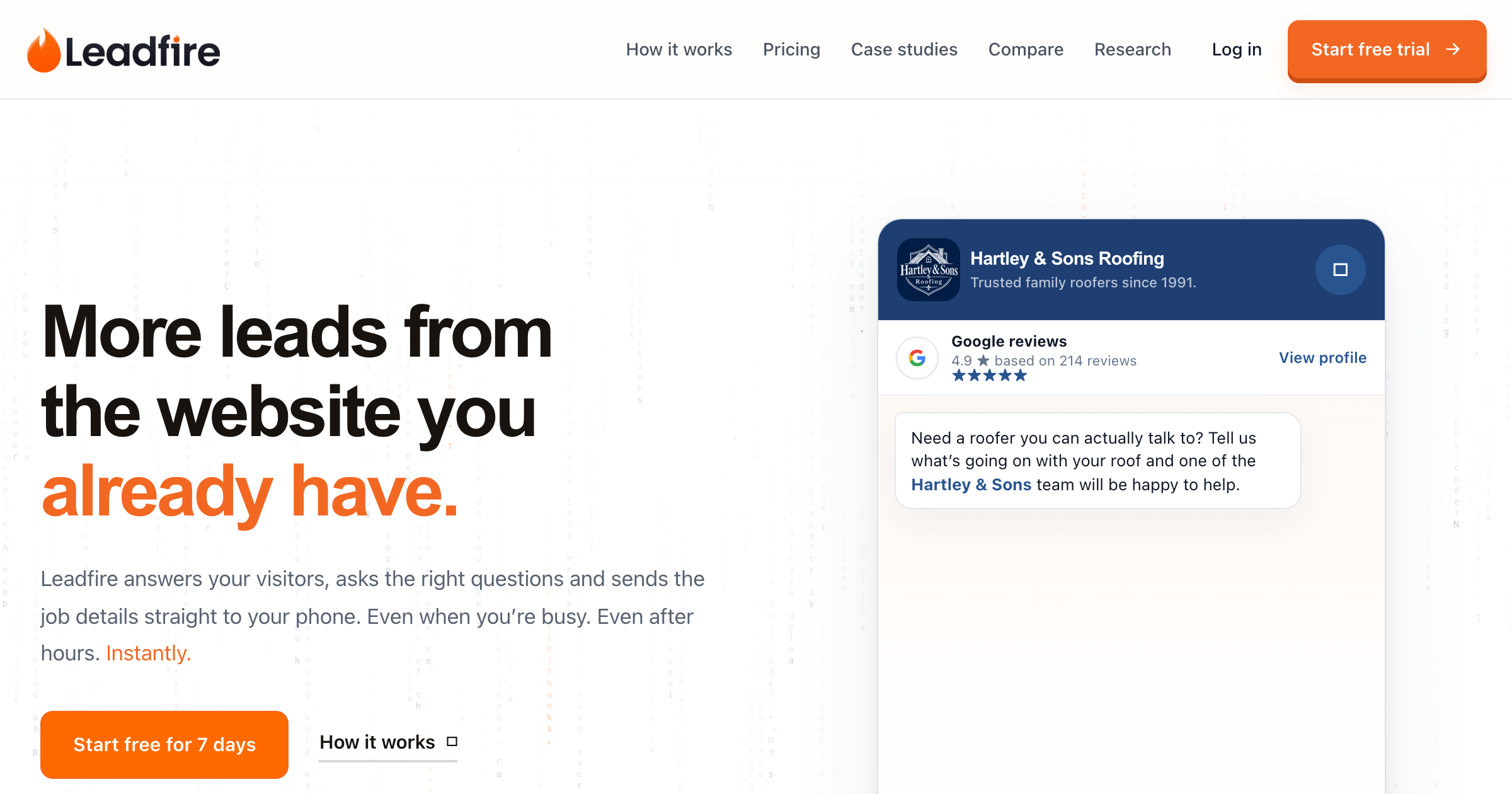Click '4.9 based on 214 reviews' text
This screenshot has width=1512, height=794.
(x=1044, y=360)
